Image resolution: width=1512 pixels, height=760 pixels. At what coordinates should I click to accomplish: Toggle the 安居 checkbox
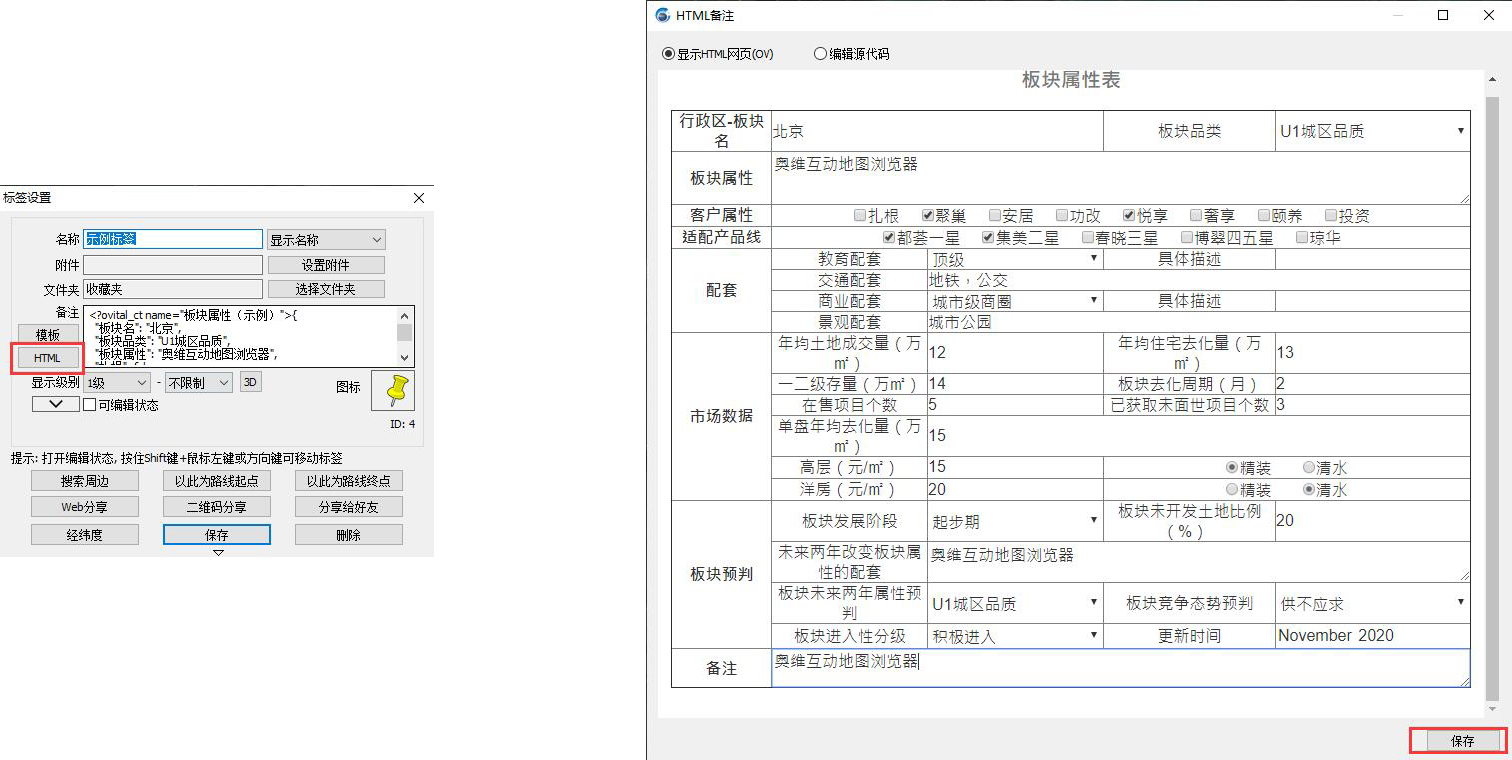pyautogui.click(x=995, y=215)
